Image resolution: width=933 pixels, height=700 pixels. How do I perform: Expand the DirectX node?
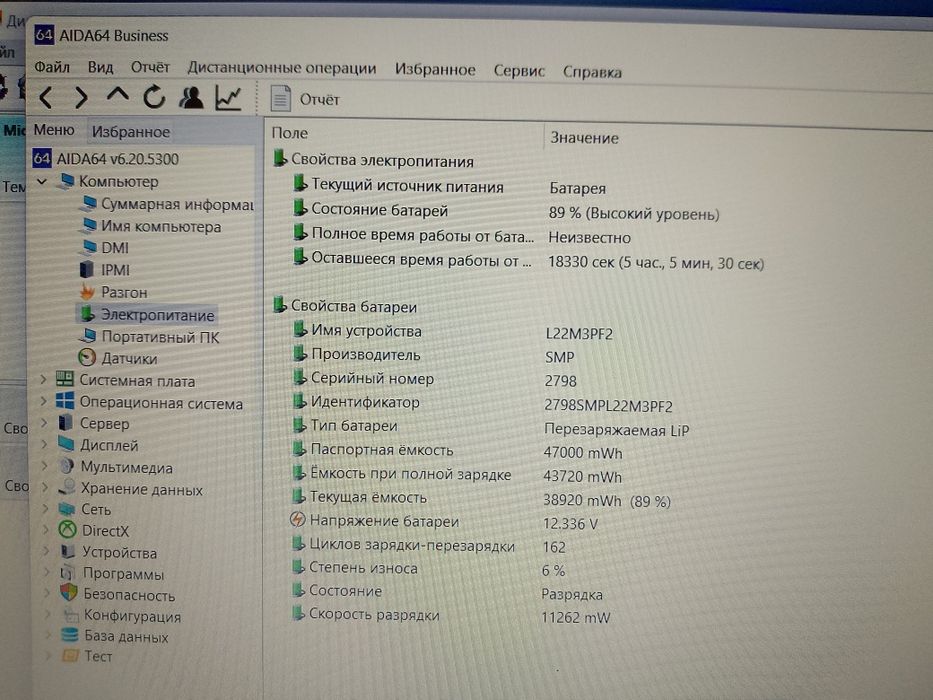pos(46,530)
